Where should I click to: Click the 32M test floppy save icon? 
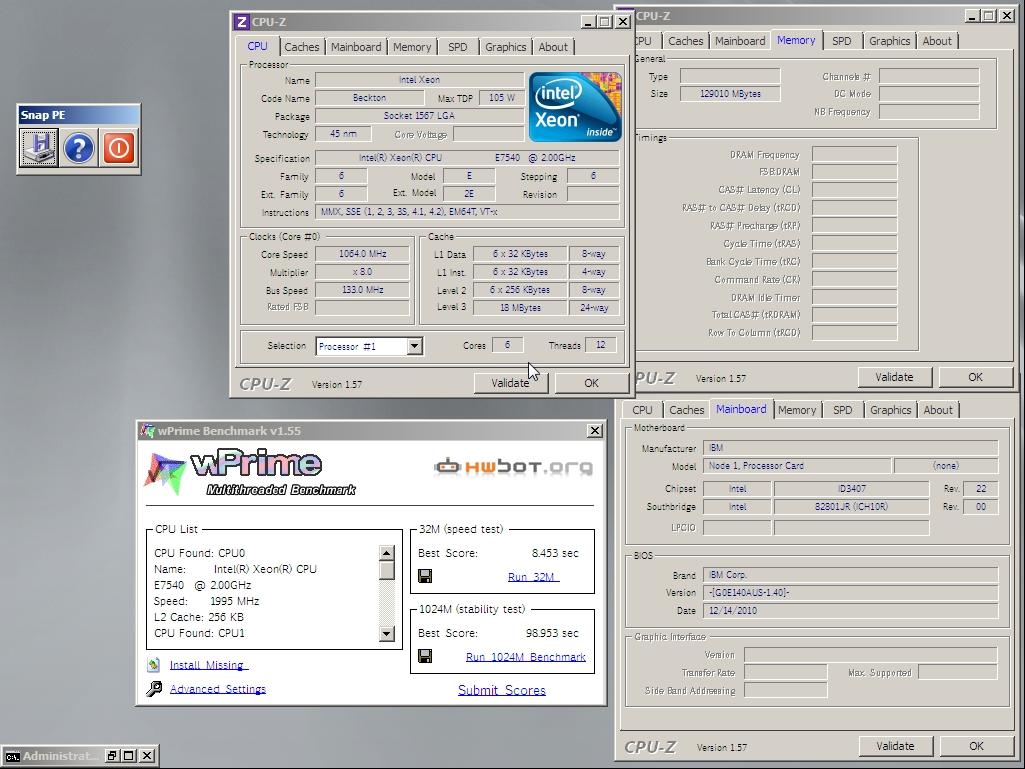425,576
